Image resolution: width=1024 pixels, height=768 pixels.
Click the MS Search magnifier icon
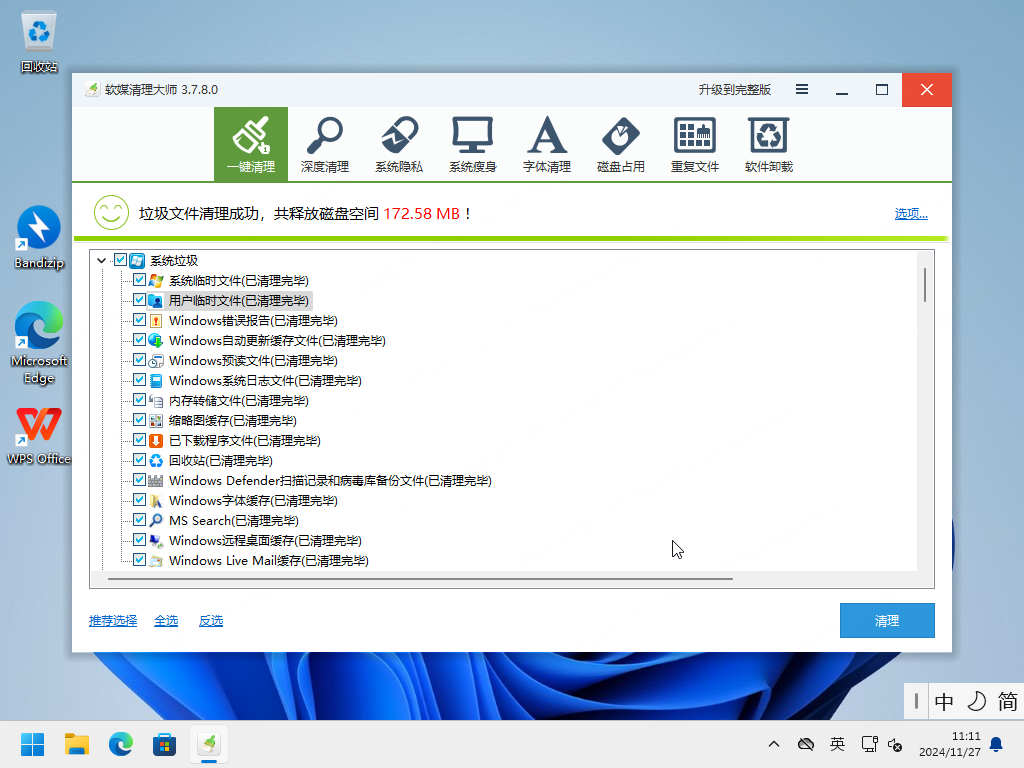[x=155, y=520]
